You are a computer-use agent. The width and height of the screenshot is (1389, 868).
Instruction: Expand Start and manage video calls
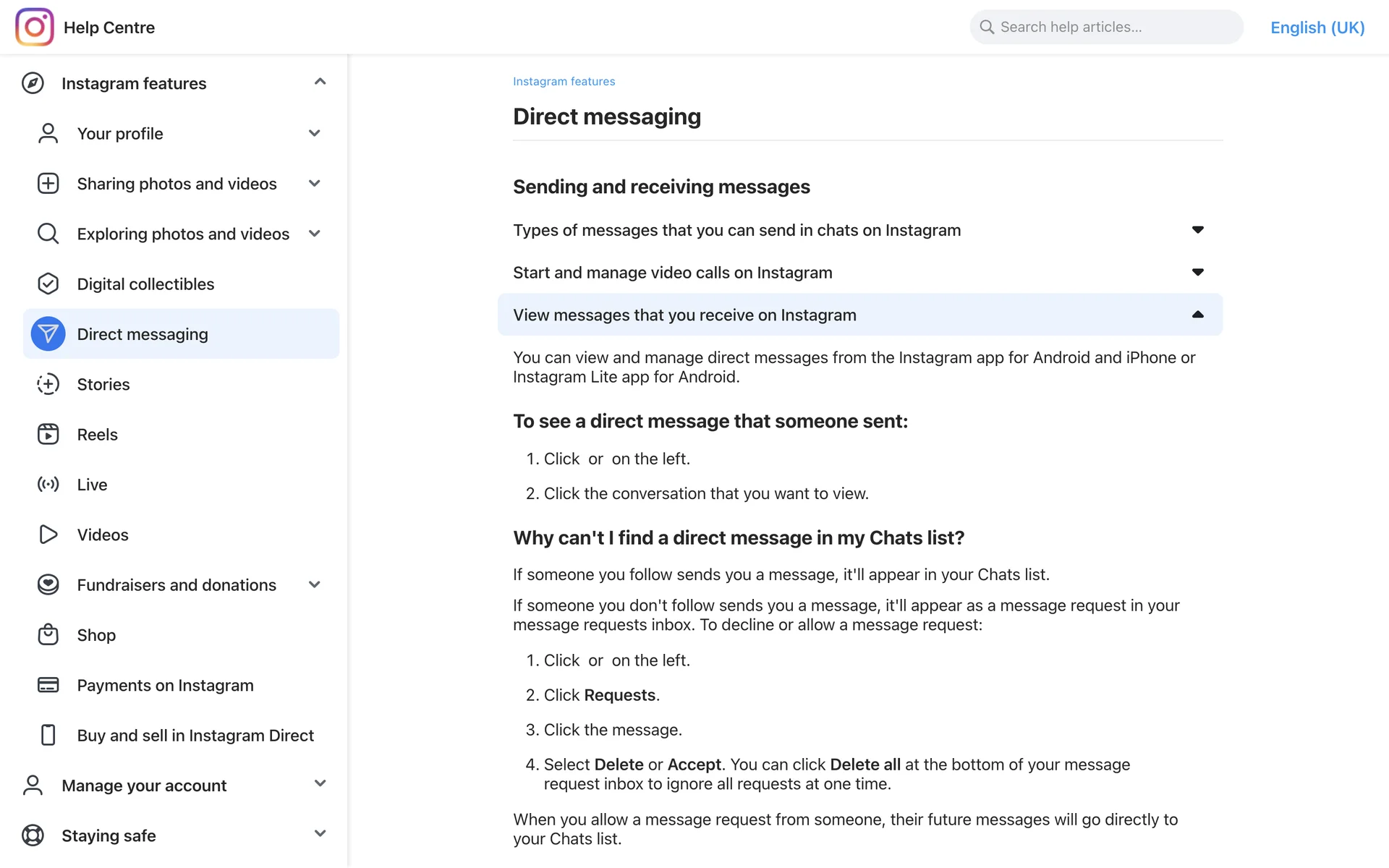1197,273
